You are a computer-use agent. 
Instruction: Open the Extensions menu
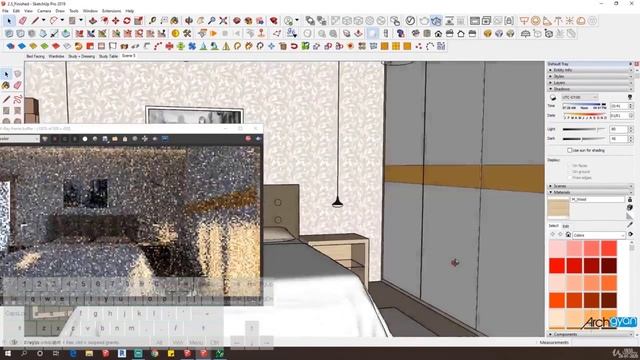(x=111, y=11)
